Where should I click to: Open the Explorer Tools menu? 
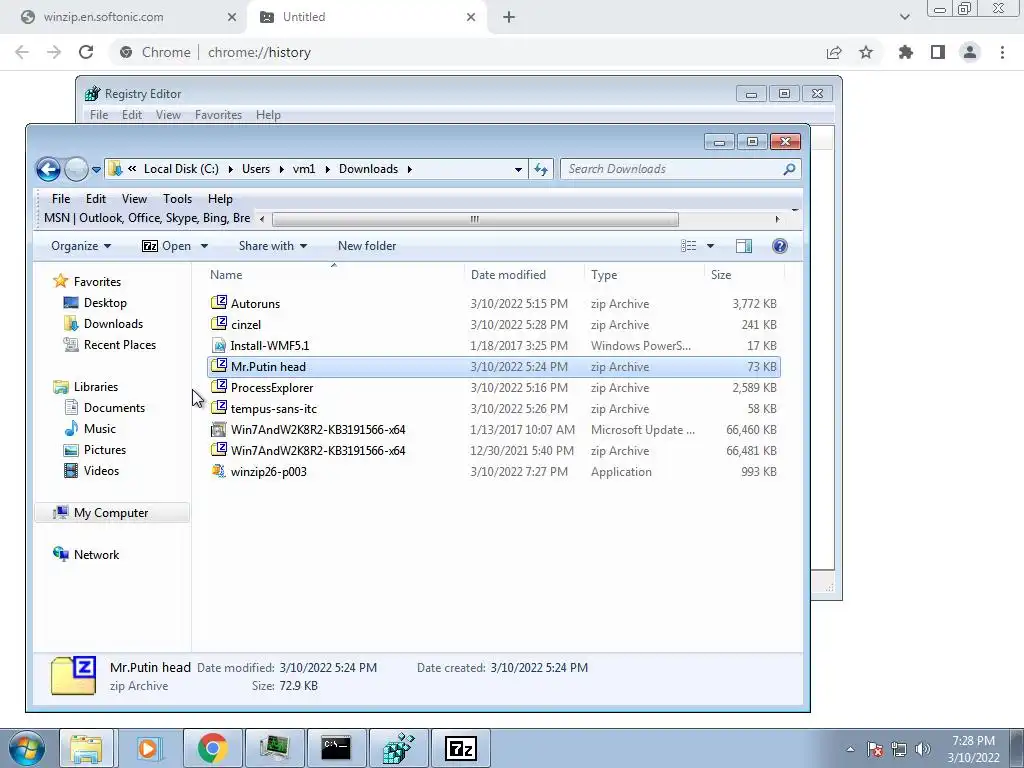click(x=177, y=199)
